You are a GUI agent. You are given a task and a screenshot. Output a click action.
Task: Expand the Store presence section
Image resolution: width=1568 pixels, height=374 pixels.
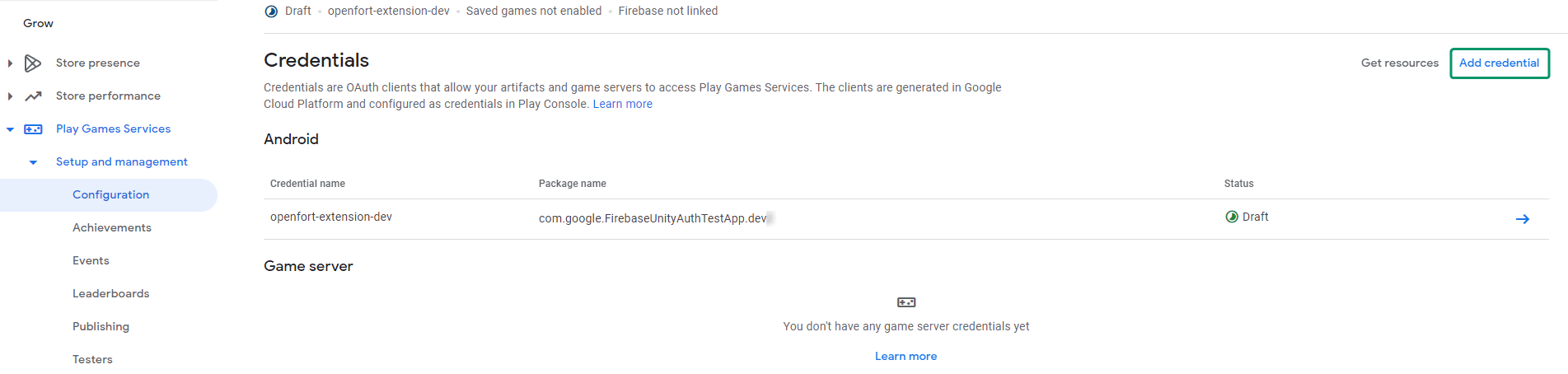pyautogui.click(x=10, y=63)
